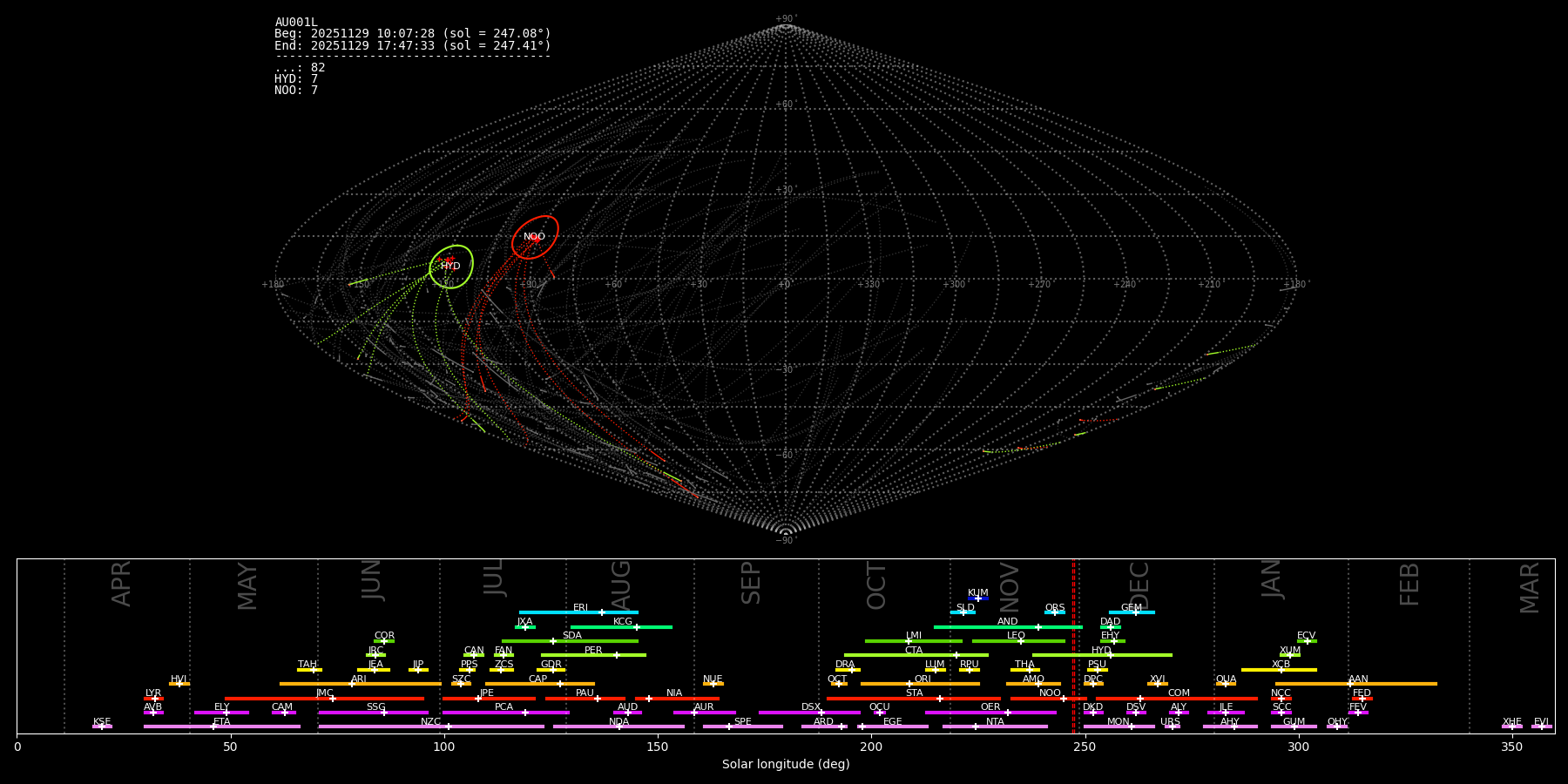Click the 'NOO: 7' count in legend
Image resolution: width=1568 pixels, height=784 pixels.
click(296, 91)
